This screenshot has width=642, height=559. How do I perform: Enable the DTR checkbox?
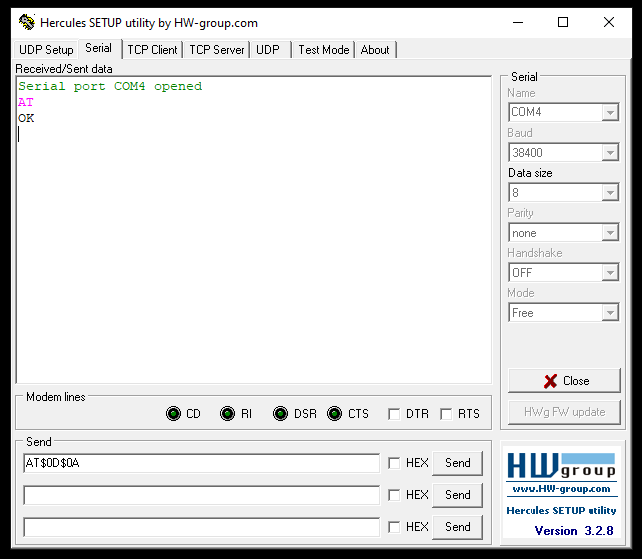394,414
